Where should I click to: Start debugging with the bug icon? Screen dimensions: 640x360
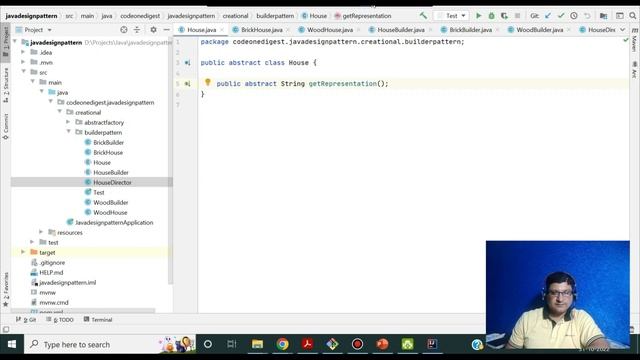tap(491, 16)
